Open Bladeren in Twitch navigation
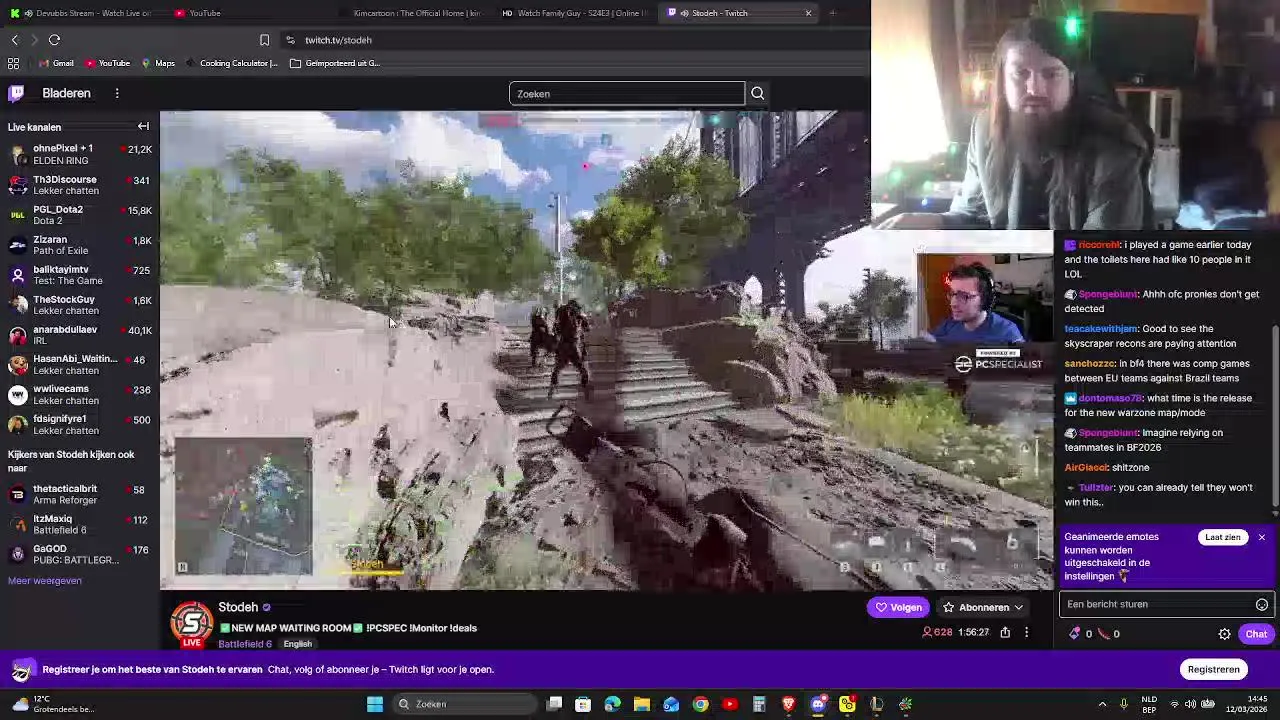Image resolution: width=1280 pixels, height=720 pixels. coord(66,93)
